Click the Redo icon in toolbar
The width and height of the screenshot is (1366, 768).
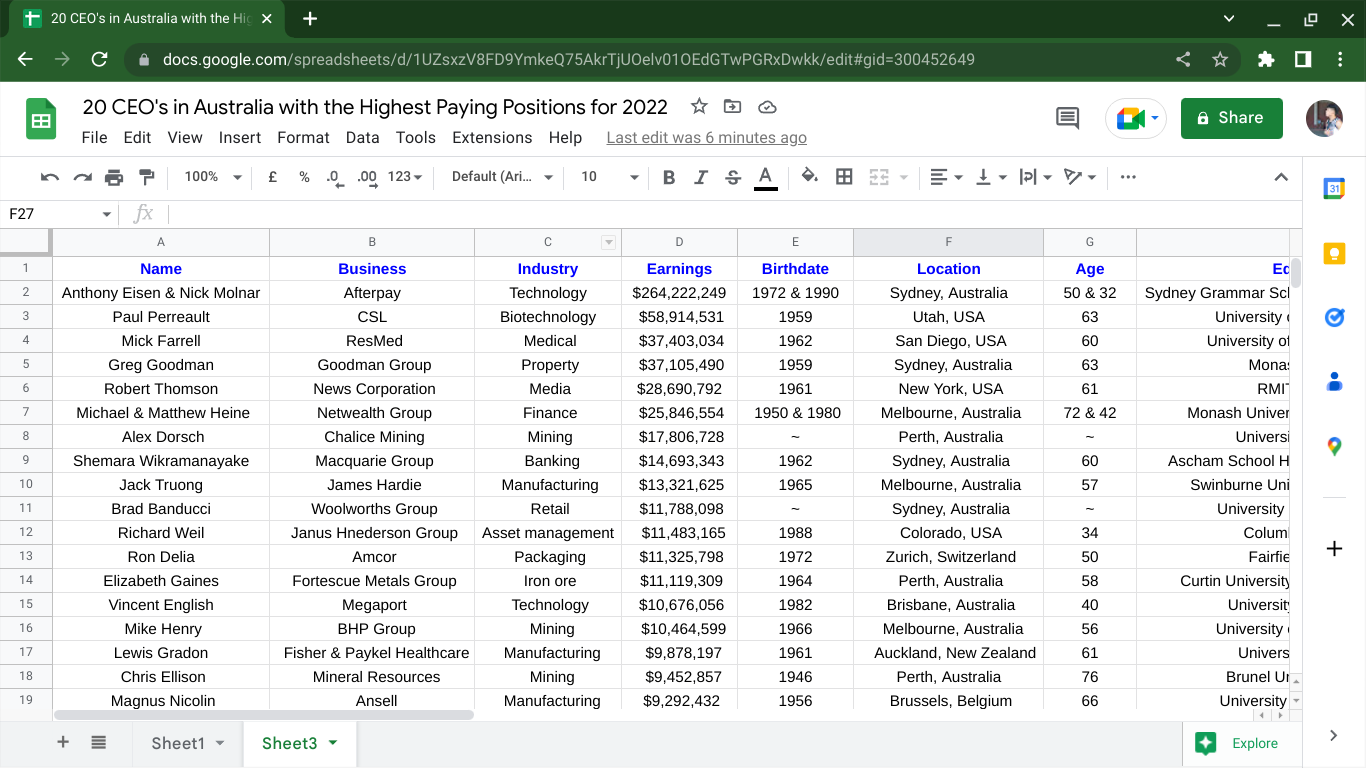(82, 177)
